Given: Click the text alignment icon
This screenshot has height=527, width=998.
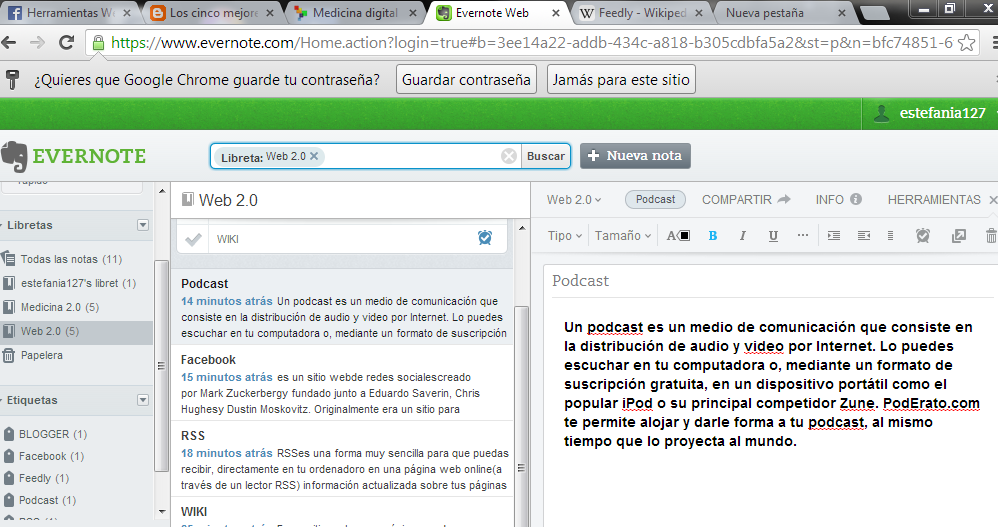Looking at the screenshot, I should point(864,236).
